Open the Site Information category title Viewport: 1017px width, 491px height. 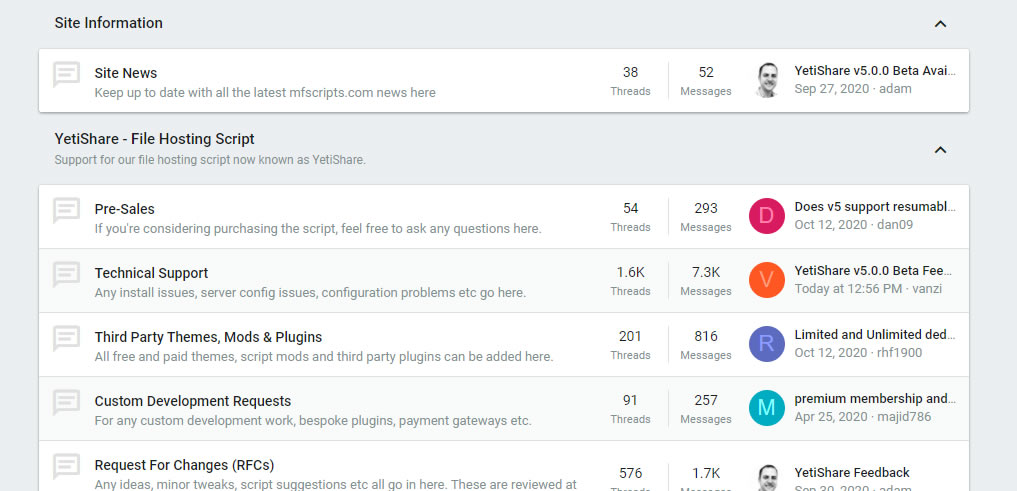coord(108,23)
